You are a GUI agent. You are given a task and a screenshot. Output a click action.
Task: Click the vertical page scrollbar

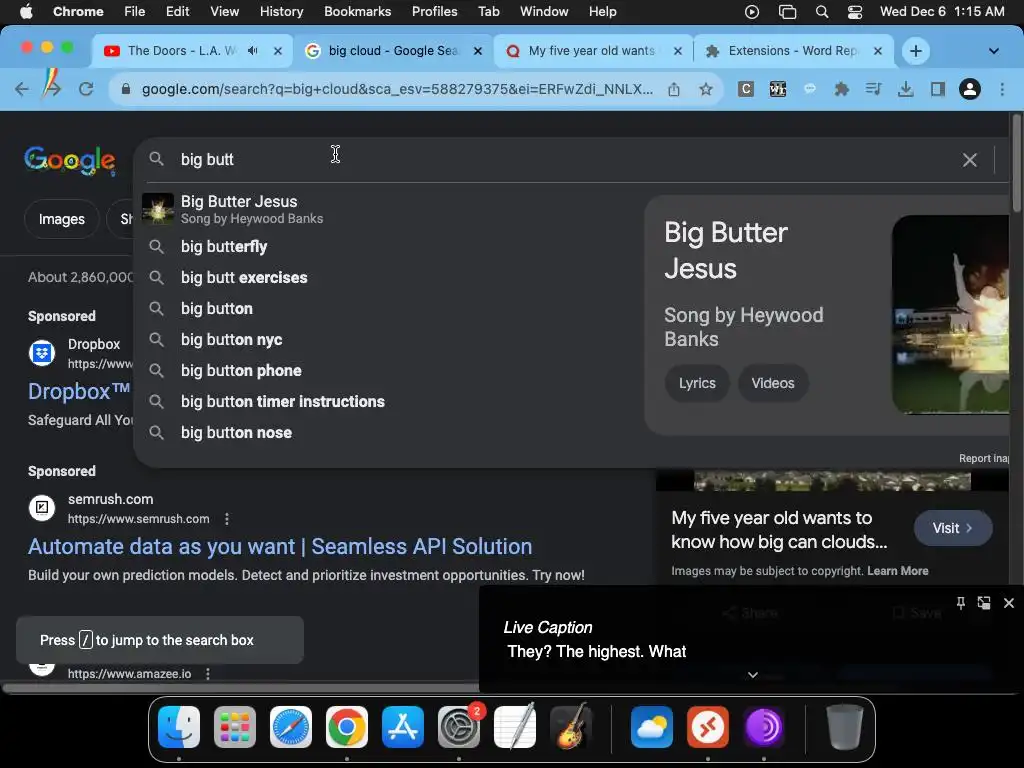click(x=1016, y=163)
